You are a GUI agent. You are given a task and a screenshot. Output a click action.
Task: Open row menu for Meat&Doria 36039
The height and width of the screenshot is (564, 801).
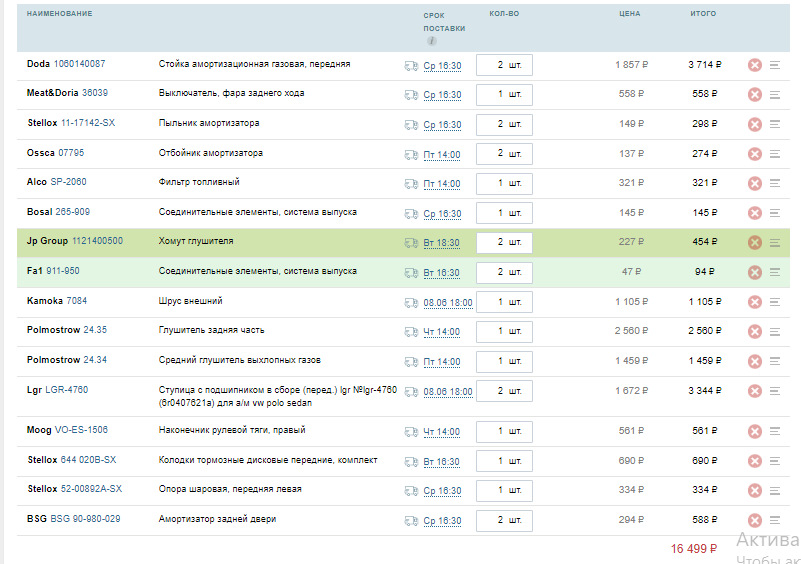775,95
